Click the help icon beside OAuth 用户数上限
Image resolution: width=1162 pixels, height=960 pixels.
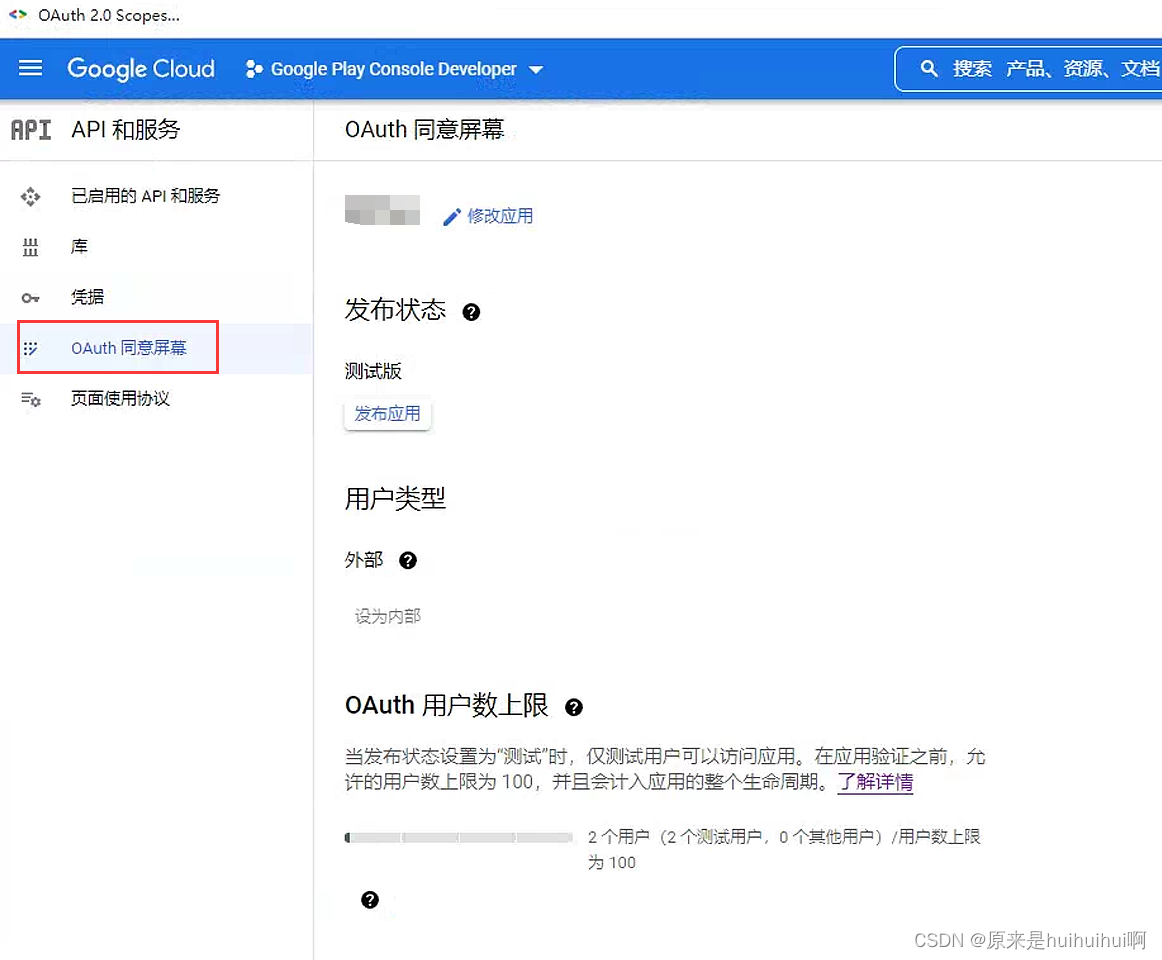tap(575, 707)
